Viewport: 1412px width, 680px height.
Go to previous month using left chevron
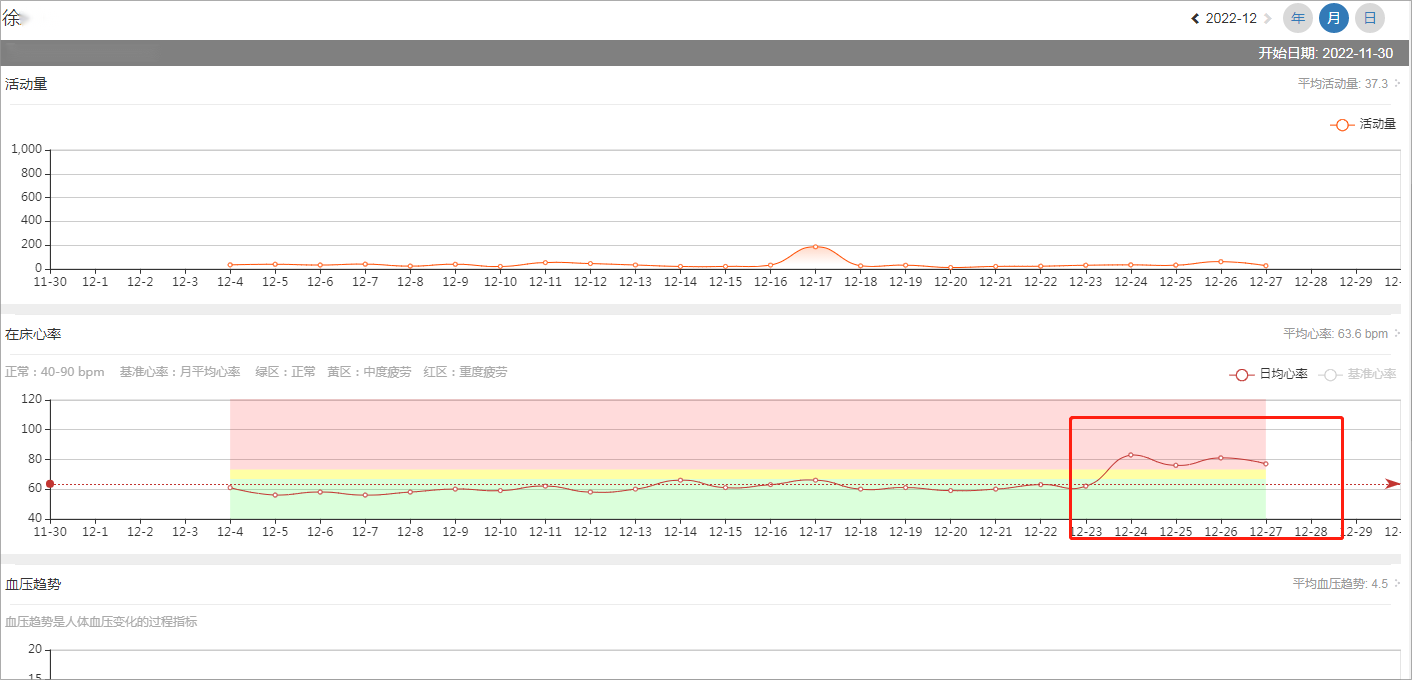[1195, 19]
